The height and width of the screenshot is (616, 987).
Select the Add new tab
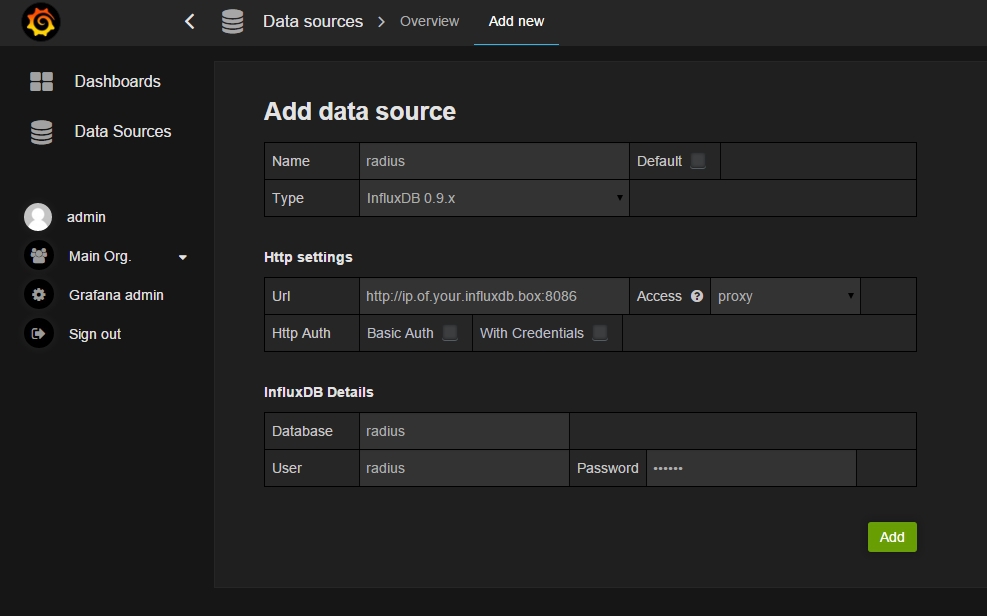(x=516, y=21)
